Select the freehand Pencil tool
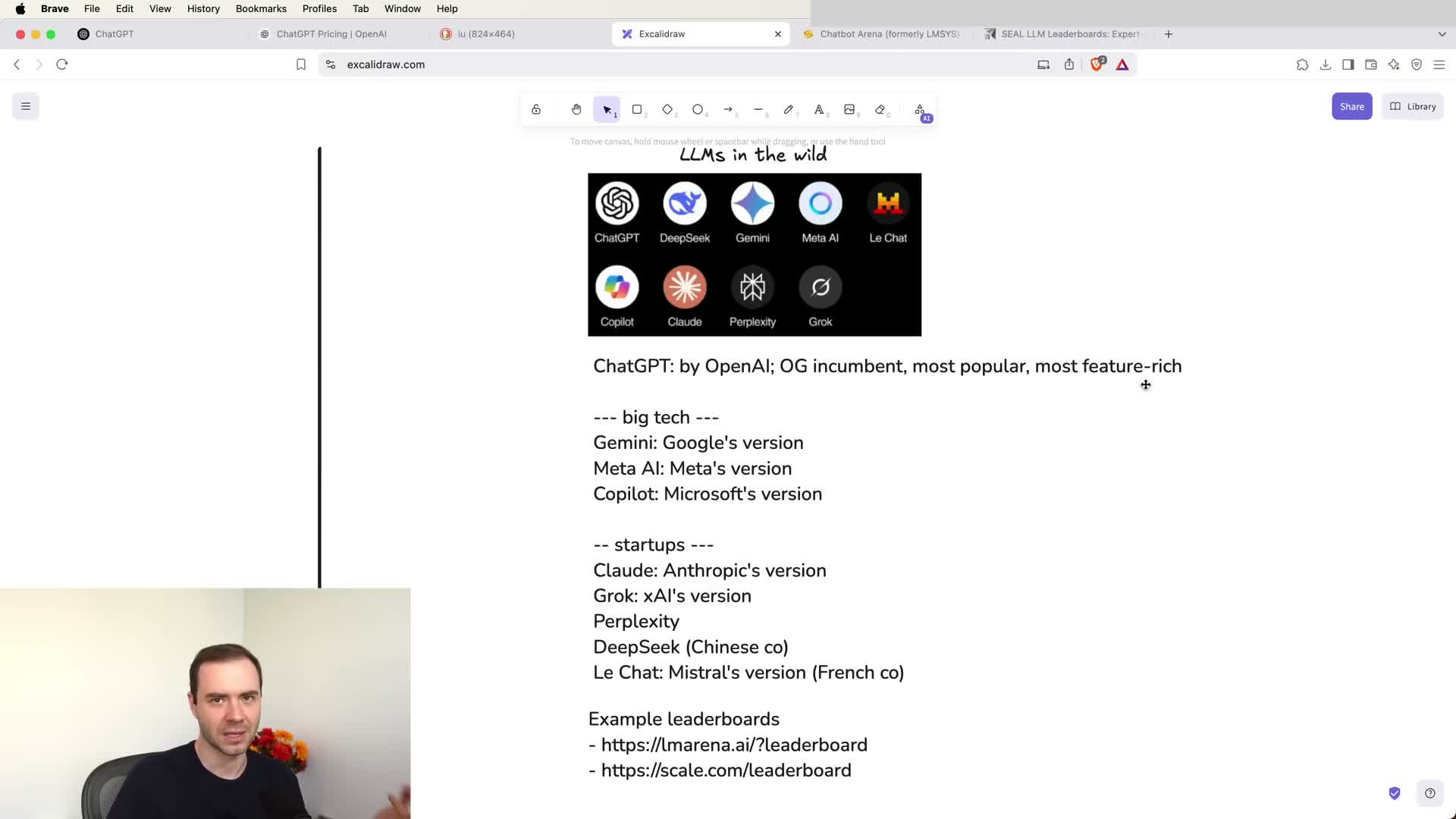This screenshot has height=819, width=1456. coord(789,109)
